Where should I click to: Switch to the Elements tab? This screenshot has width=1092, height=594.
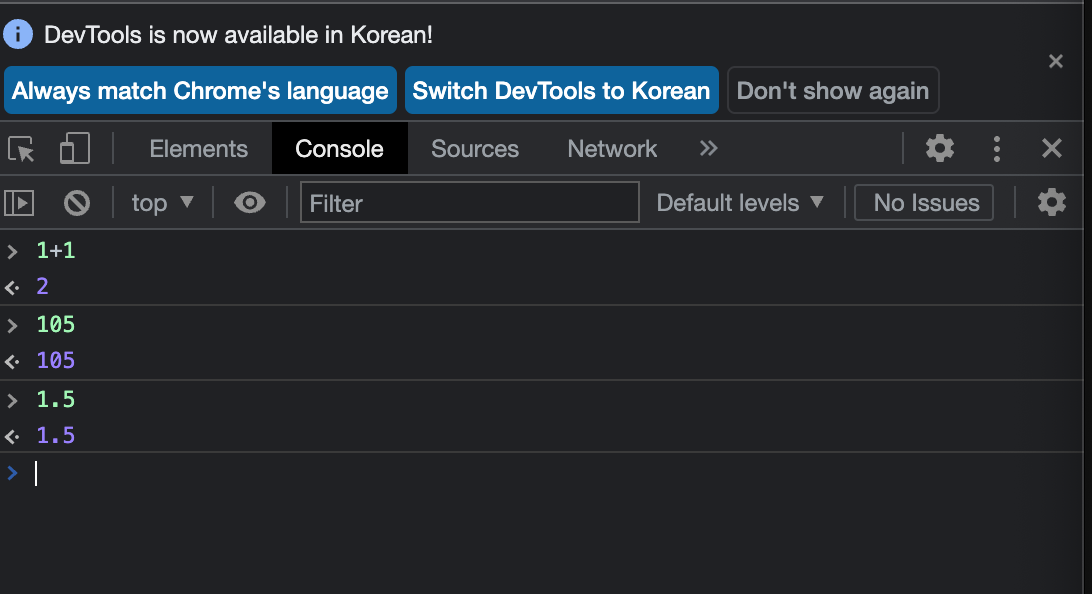(x=198, y=149)
